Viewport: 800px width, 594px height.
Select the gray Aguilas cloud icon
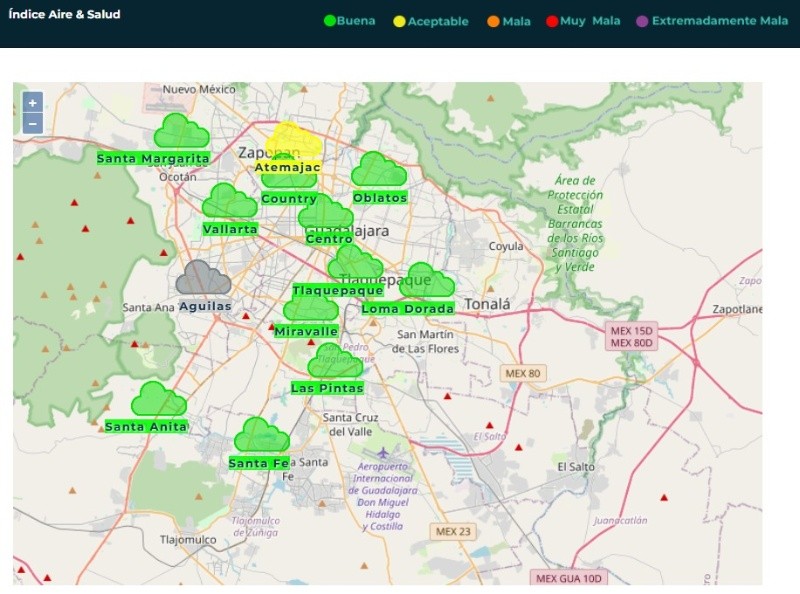[203, 279]
